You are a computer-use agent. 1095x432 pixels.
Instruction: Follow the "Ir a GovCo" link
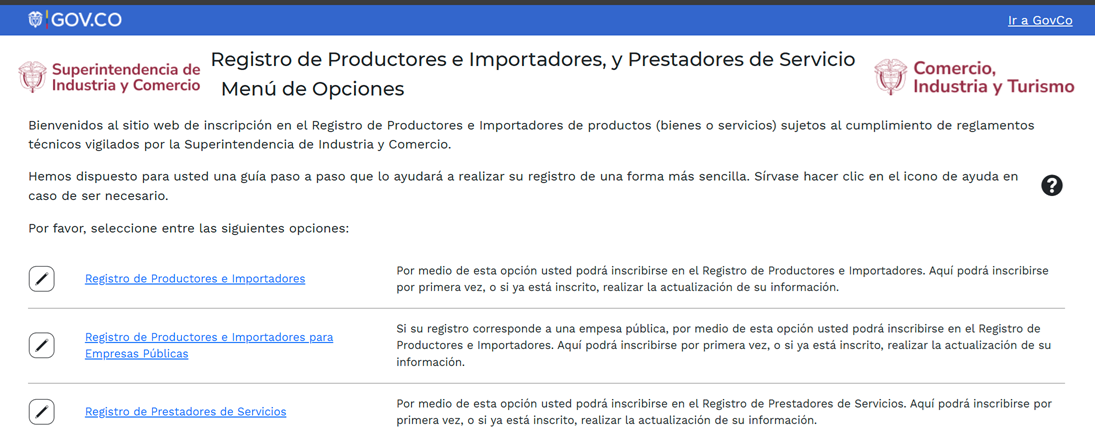(1040, 20)
